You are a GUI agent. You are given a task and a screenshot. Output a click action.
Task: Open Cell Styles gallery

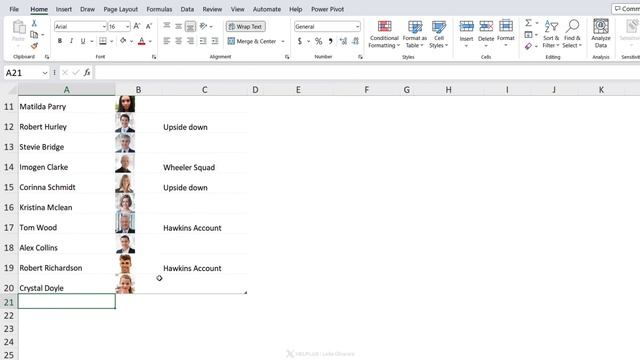pyautogui.click(x=439, y=34)
